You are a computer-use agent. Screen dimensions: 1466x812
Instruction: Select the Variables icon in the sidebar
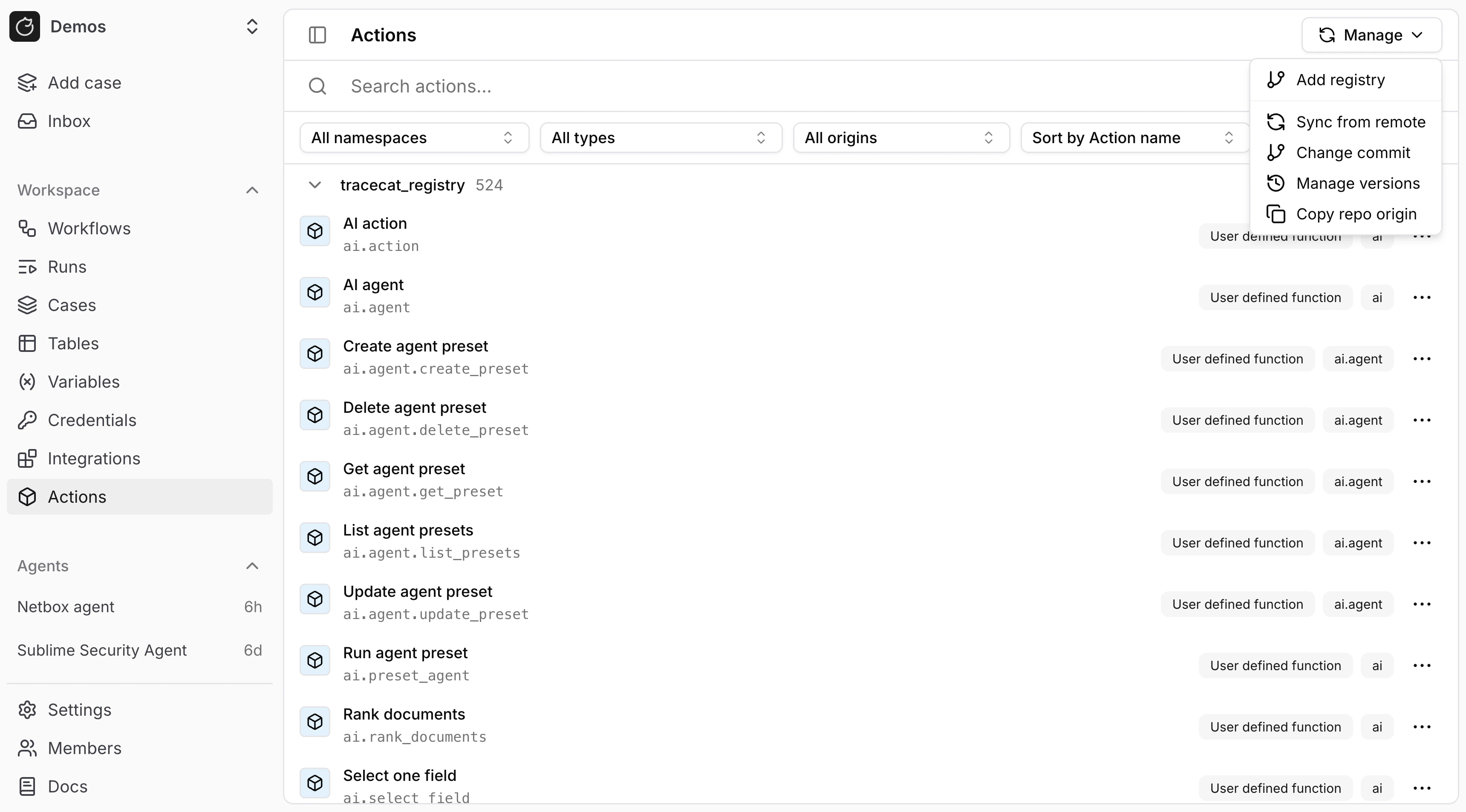(x=27, y=381)
